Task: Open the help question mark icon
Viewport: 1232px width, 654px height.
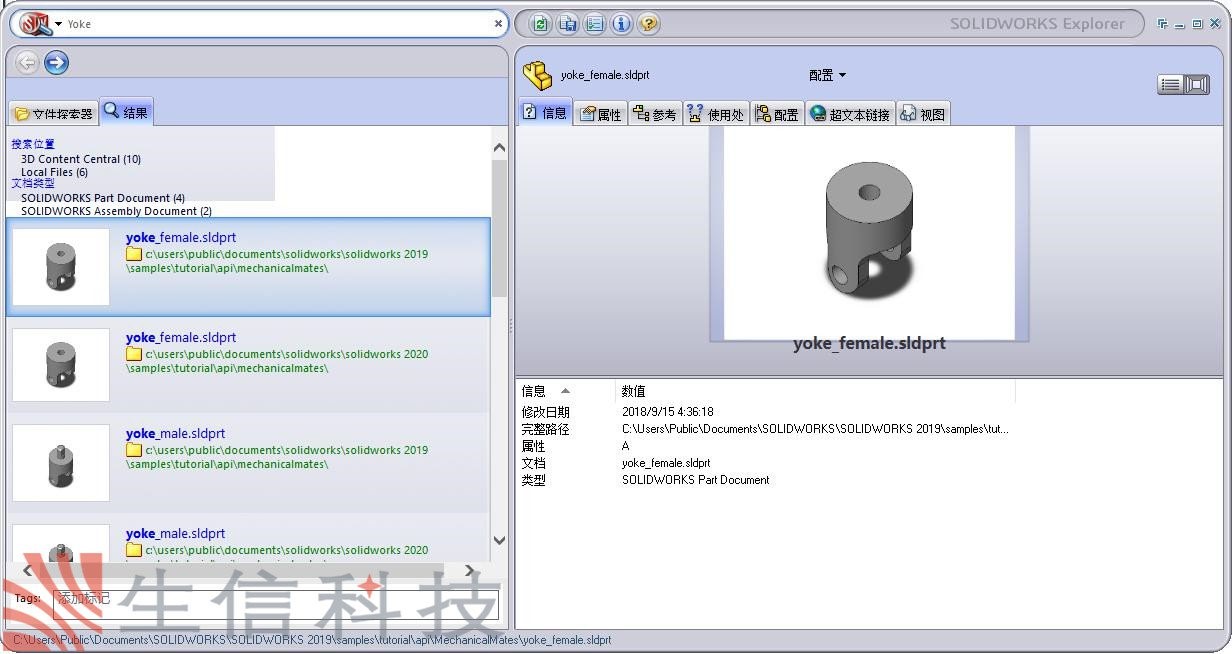Action: tap(649, 23)
